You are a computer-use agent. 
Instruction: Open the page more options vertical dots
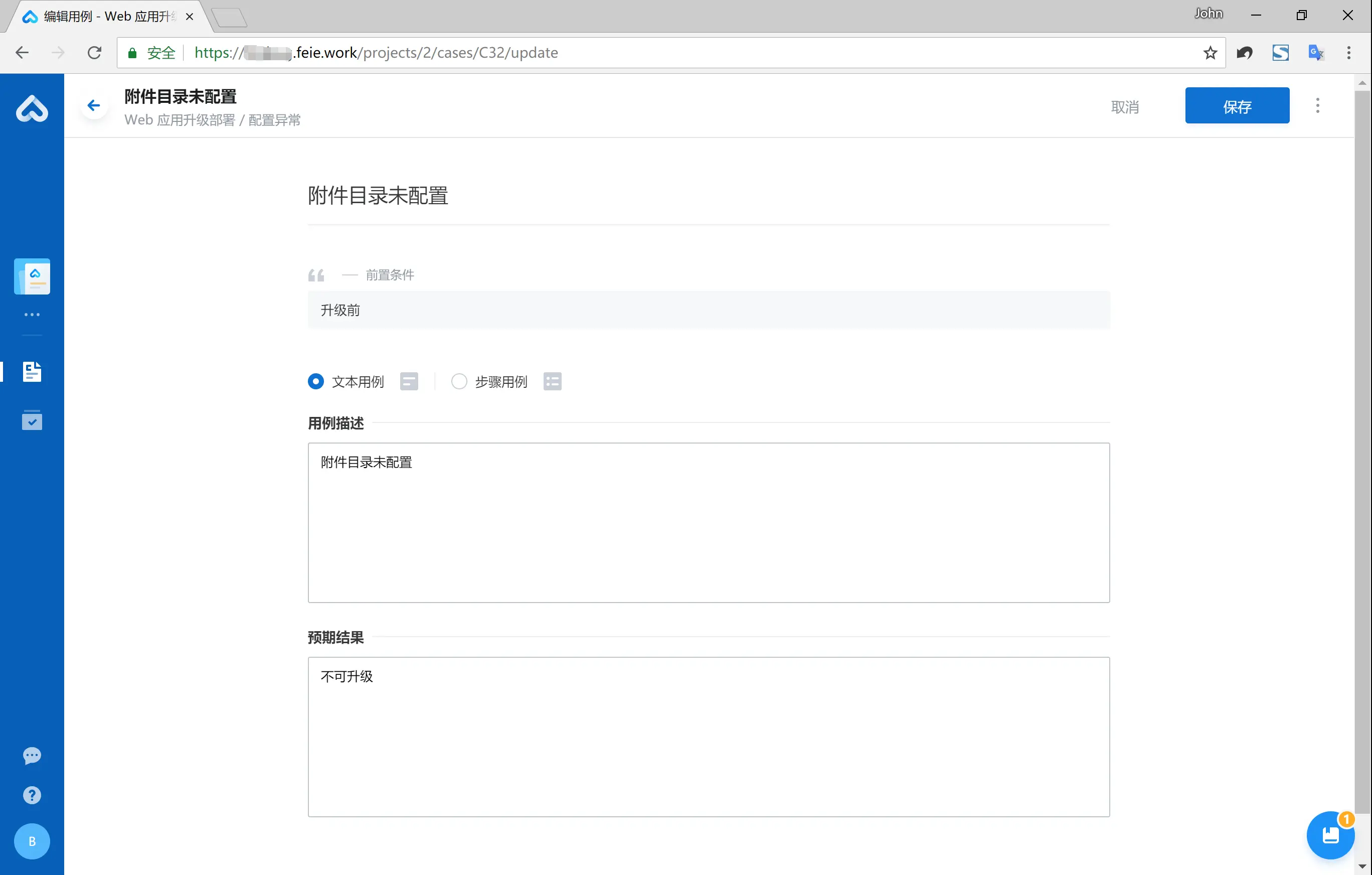[x=1317, y=105]
